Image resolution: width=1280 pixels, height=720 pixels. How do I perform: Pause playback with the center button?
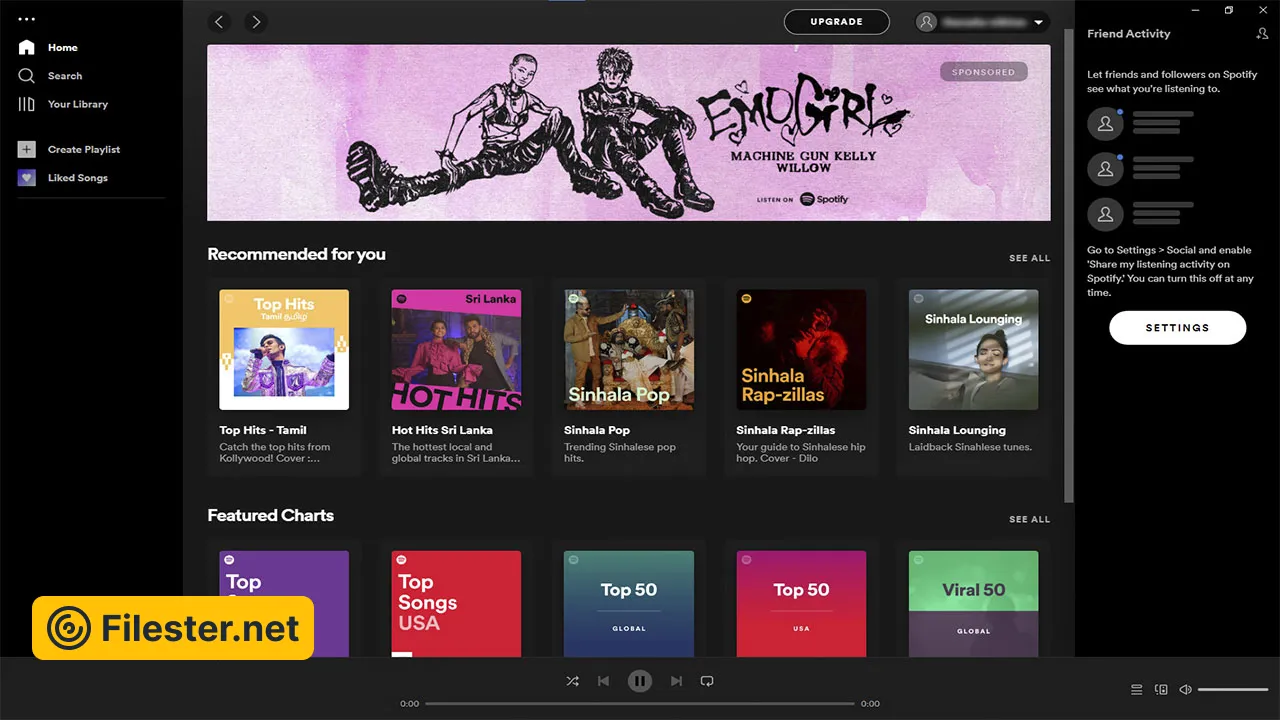pyautogui.click(x=640, y=681)
